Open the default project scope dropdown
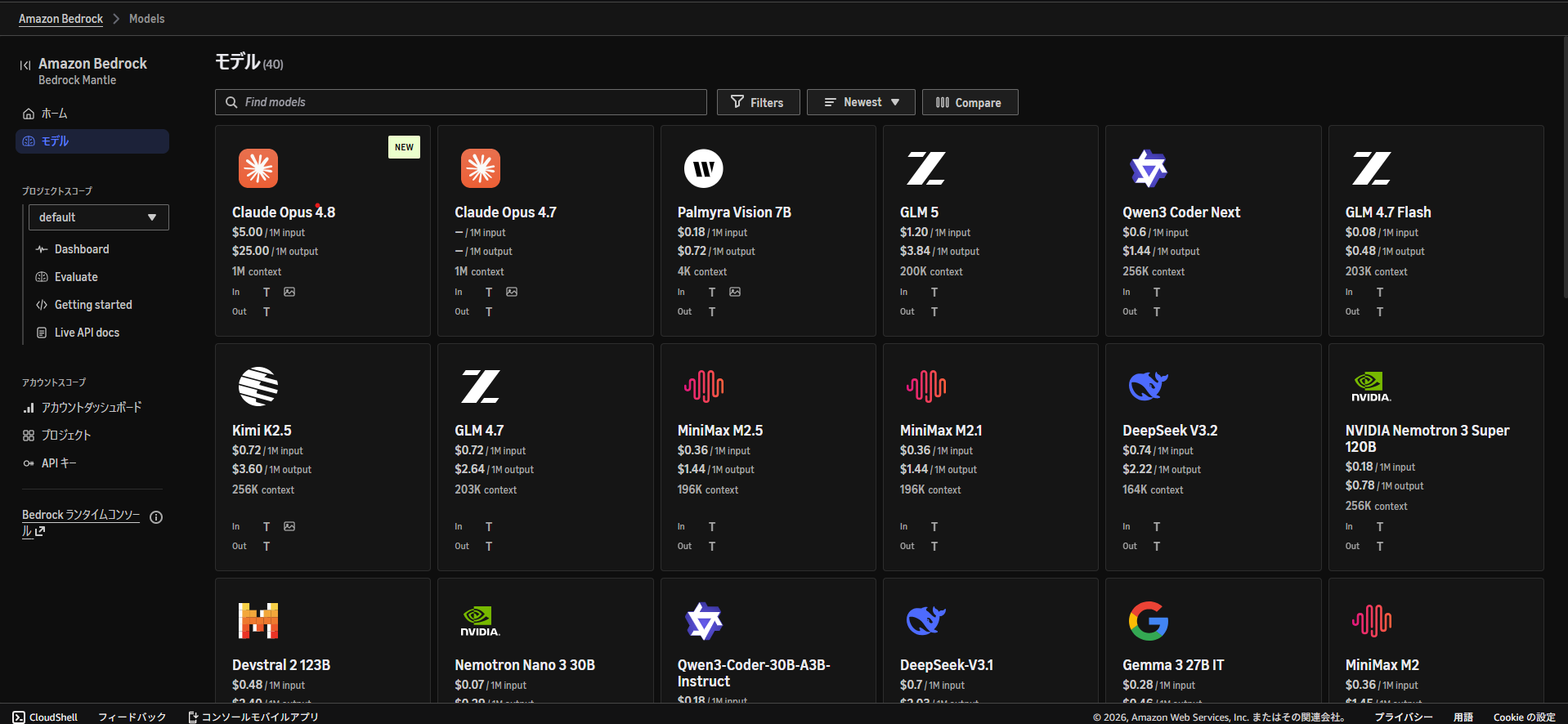Viewport: 1568px width, 724px height. [98, 217]
